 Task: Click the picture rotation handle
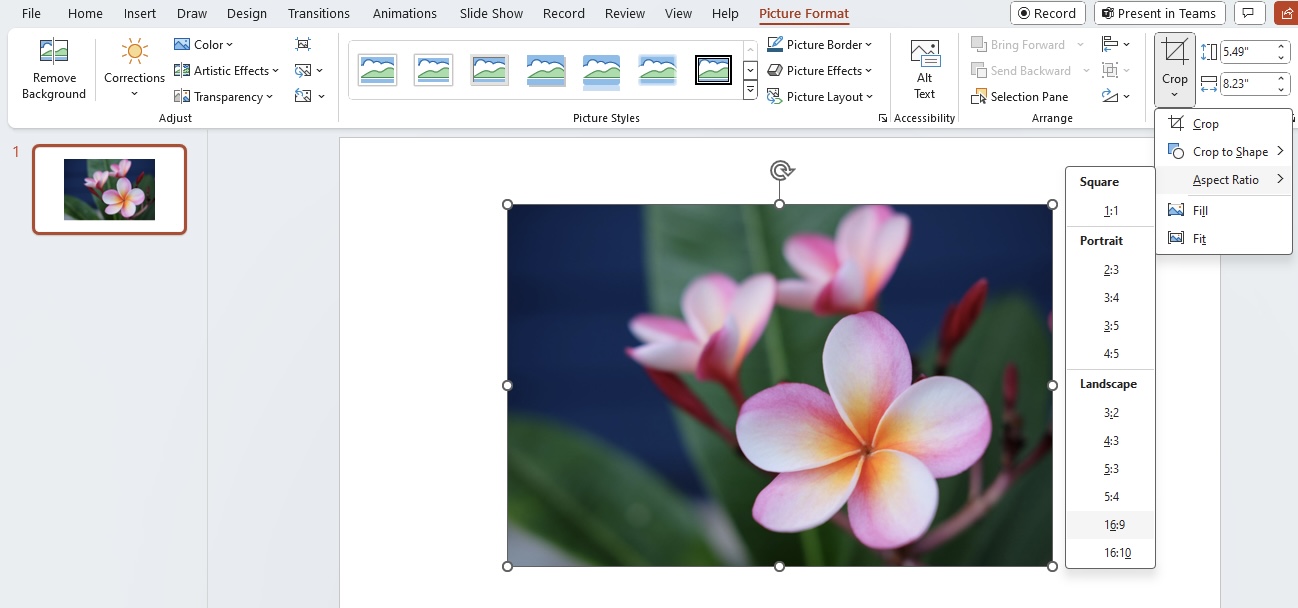tap(781, 170)
